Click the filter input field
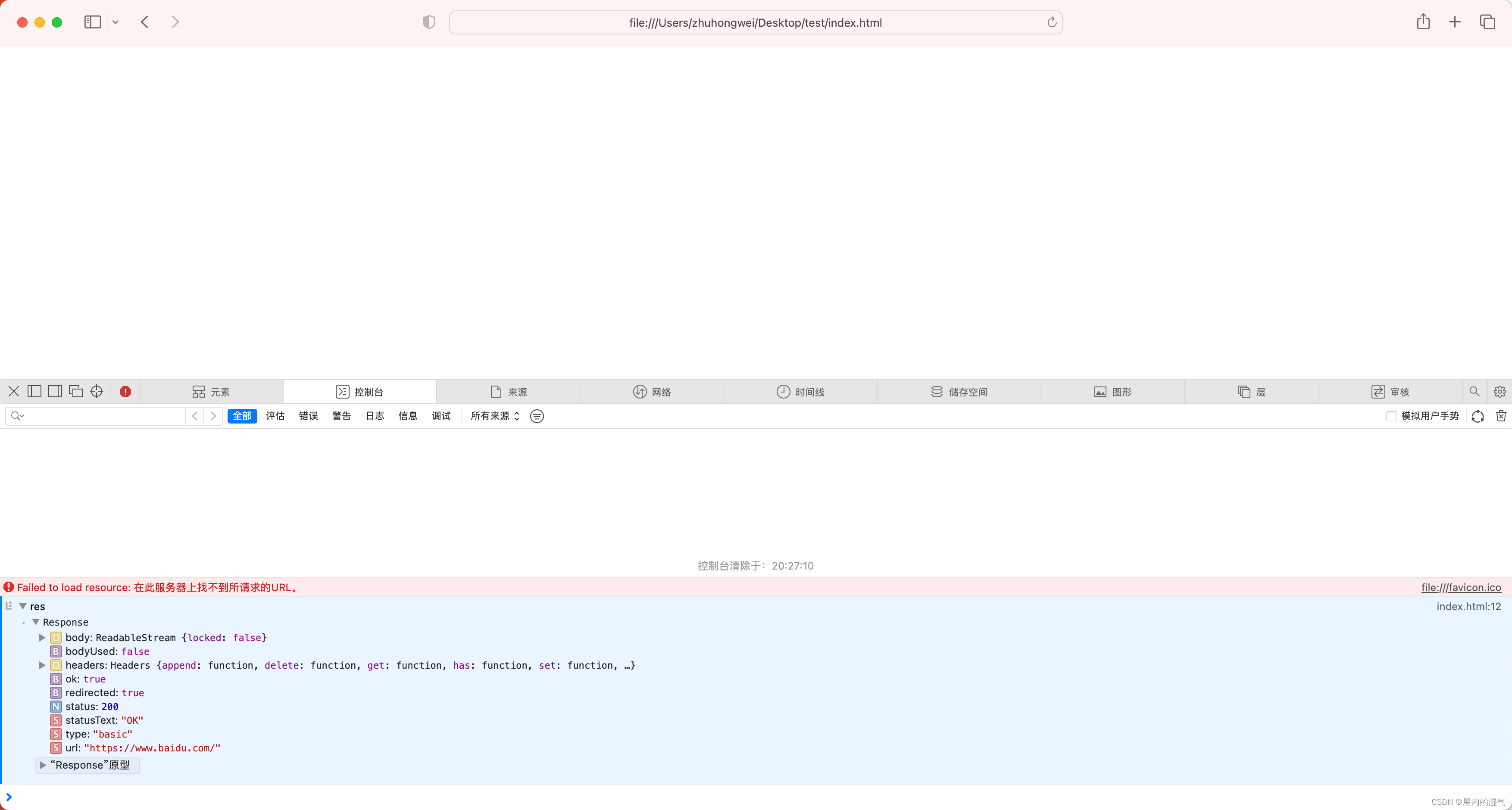 tap(96, 416)
